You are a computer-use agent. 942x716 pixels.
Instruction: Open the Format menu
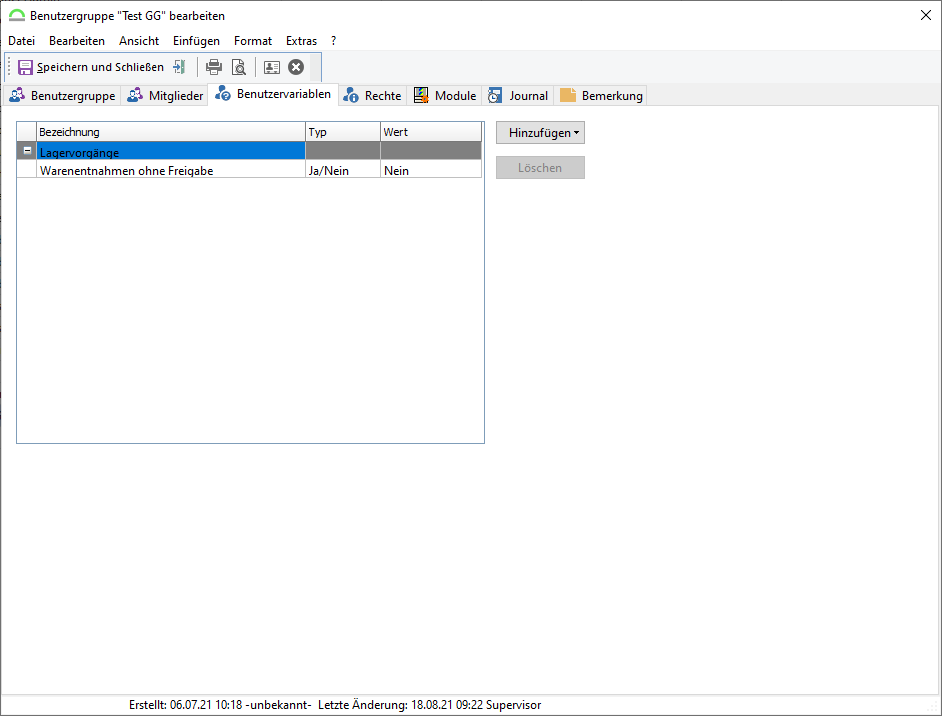tap(253, 41)
